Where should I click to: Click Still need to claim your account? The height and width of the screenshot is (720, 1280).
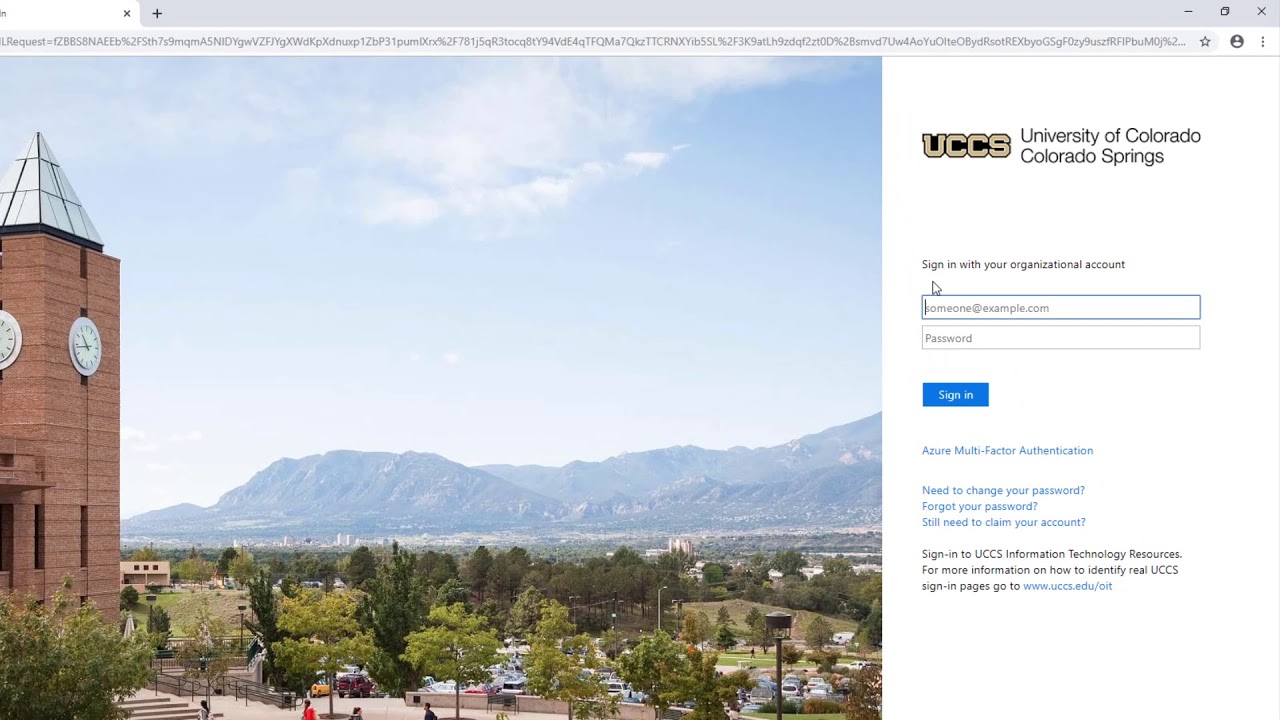pos(1003,522)
